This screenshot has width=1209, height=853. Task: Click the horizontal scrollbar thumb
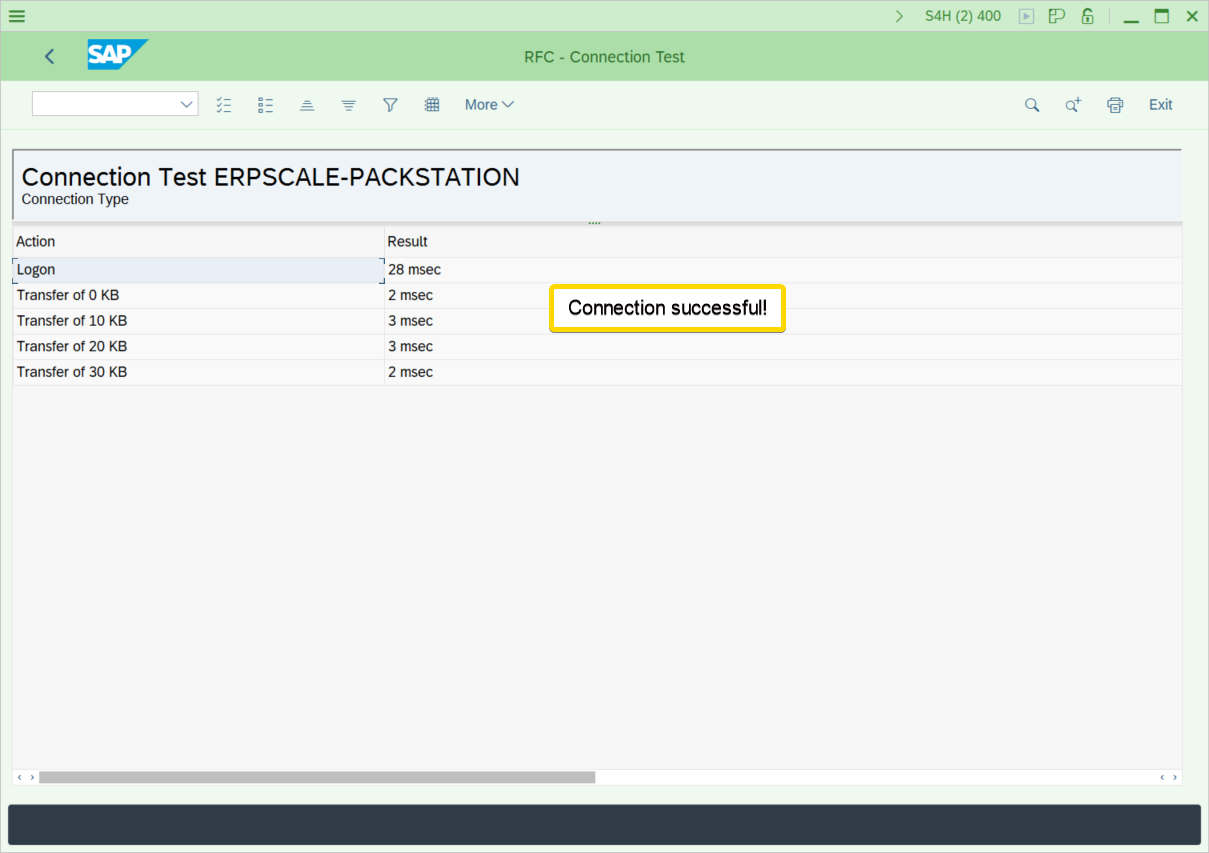point(316,777)
